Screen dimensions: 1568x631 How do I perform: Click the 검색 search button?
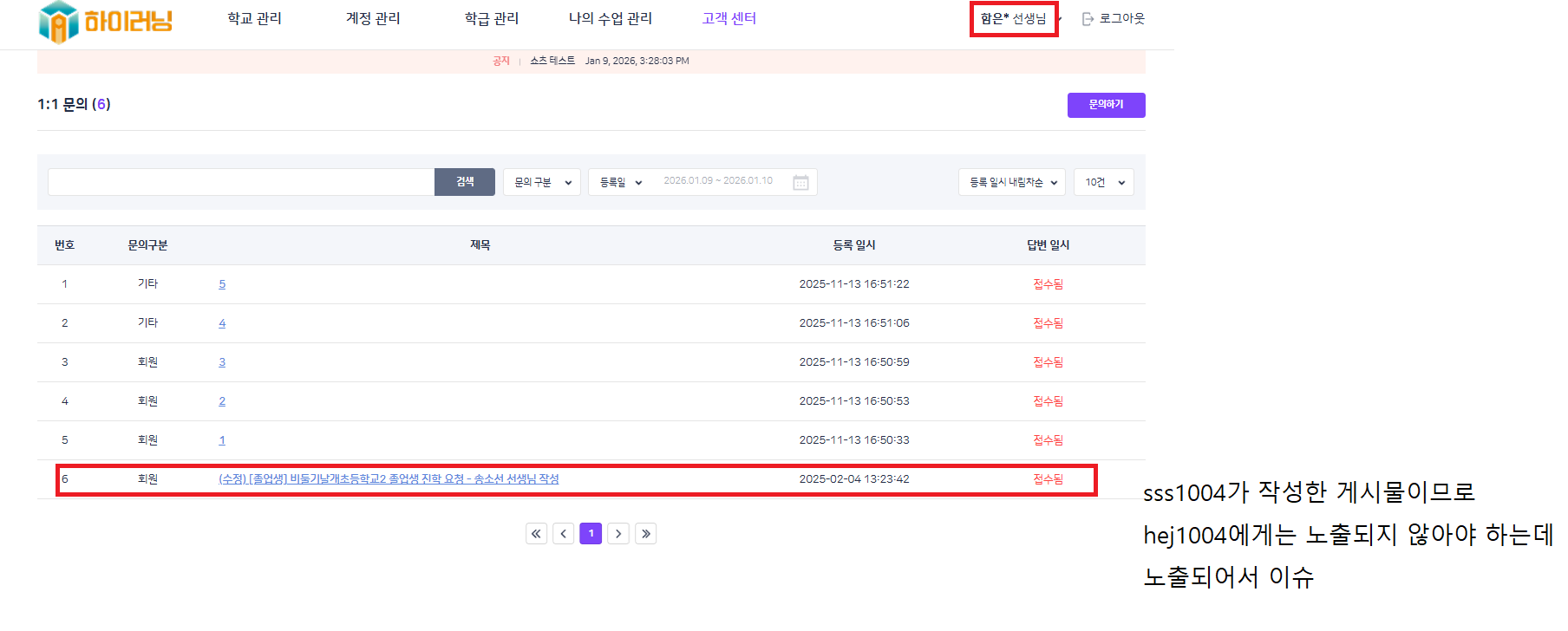465,182
